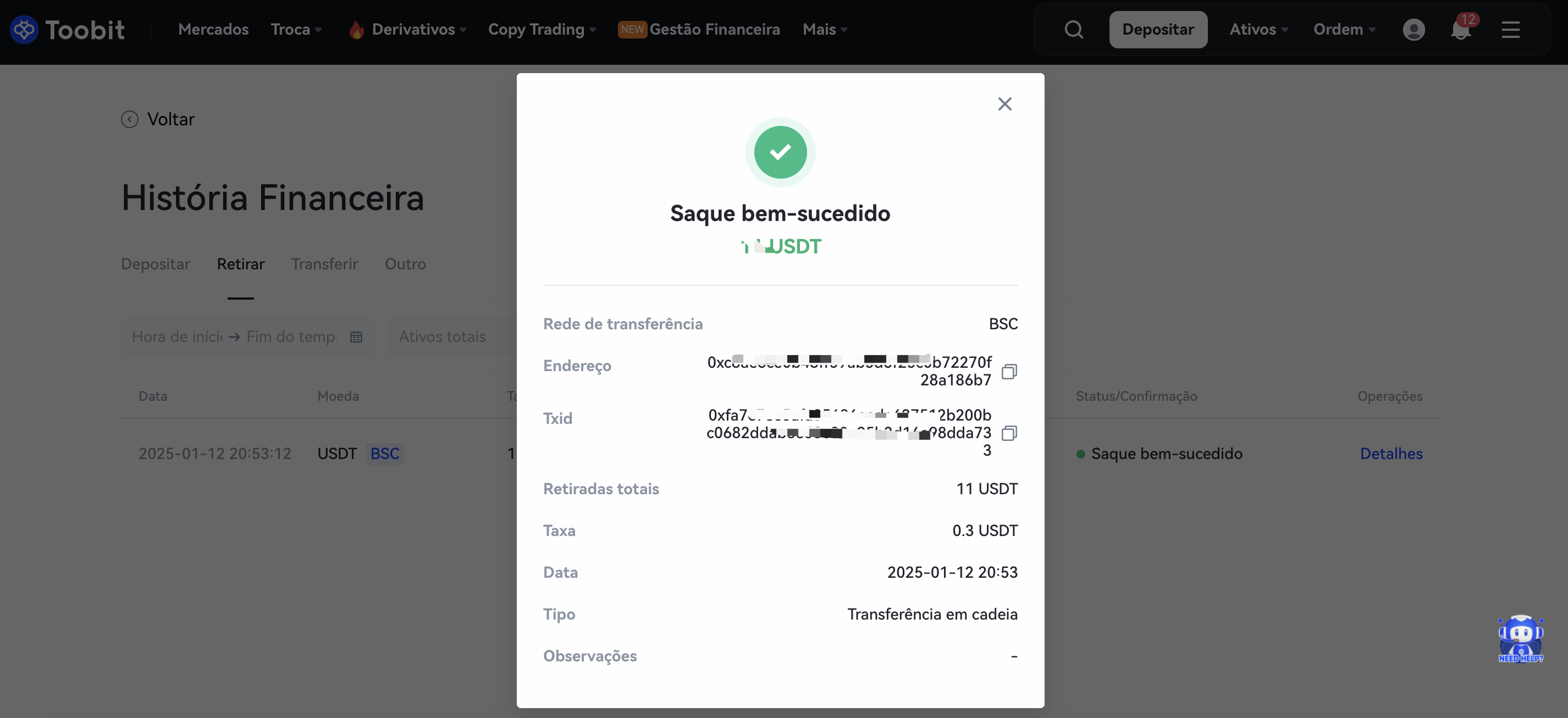Viewport: 1568px width, 718px height.
Task: Expand the Troca dropdown menu
Action: 296,29
